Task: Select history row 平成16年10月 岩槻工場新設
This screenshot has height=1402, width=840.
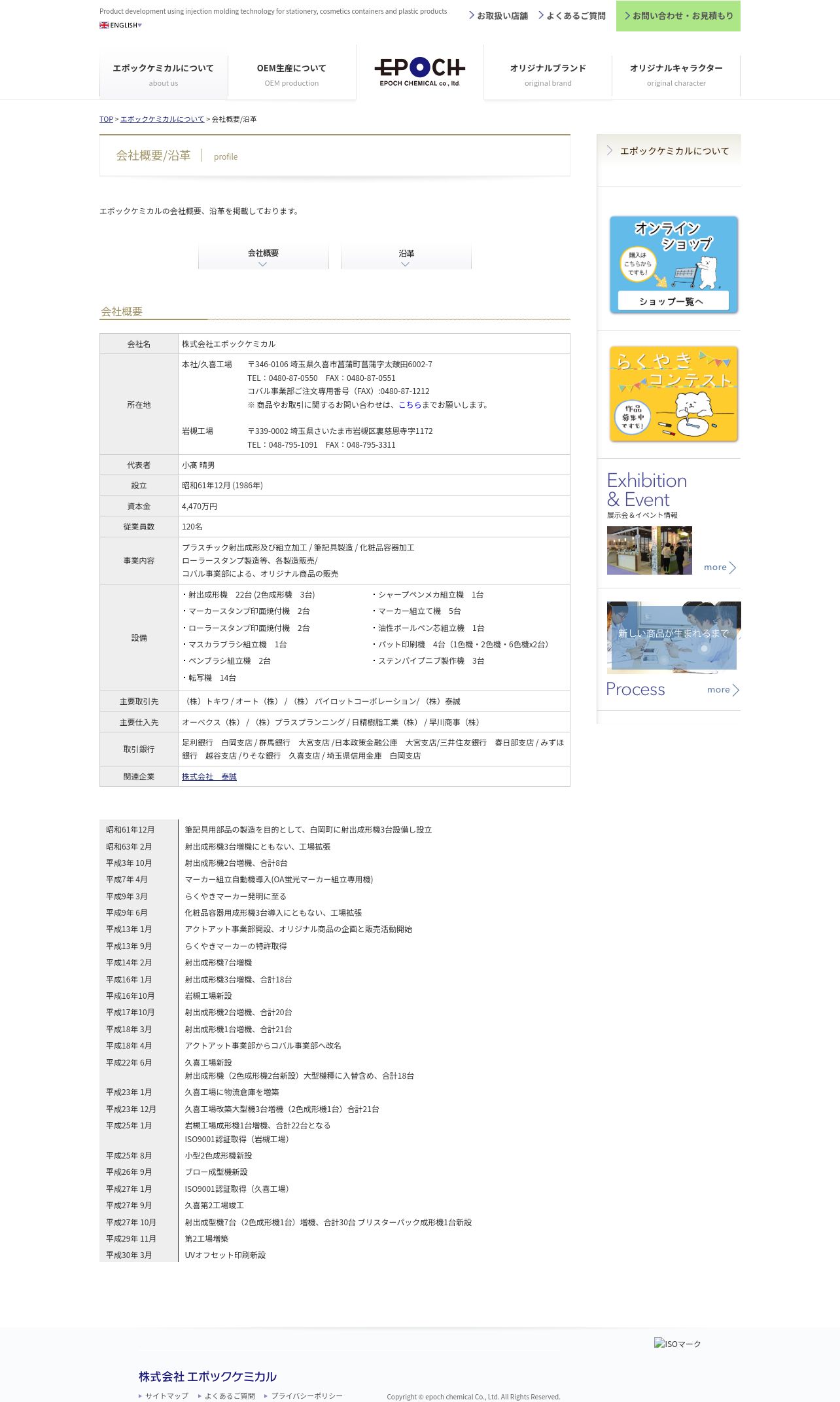Action: point(335,996)
